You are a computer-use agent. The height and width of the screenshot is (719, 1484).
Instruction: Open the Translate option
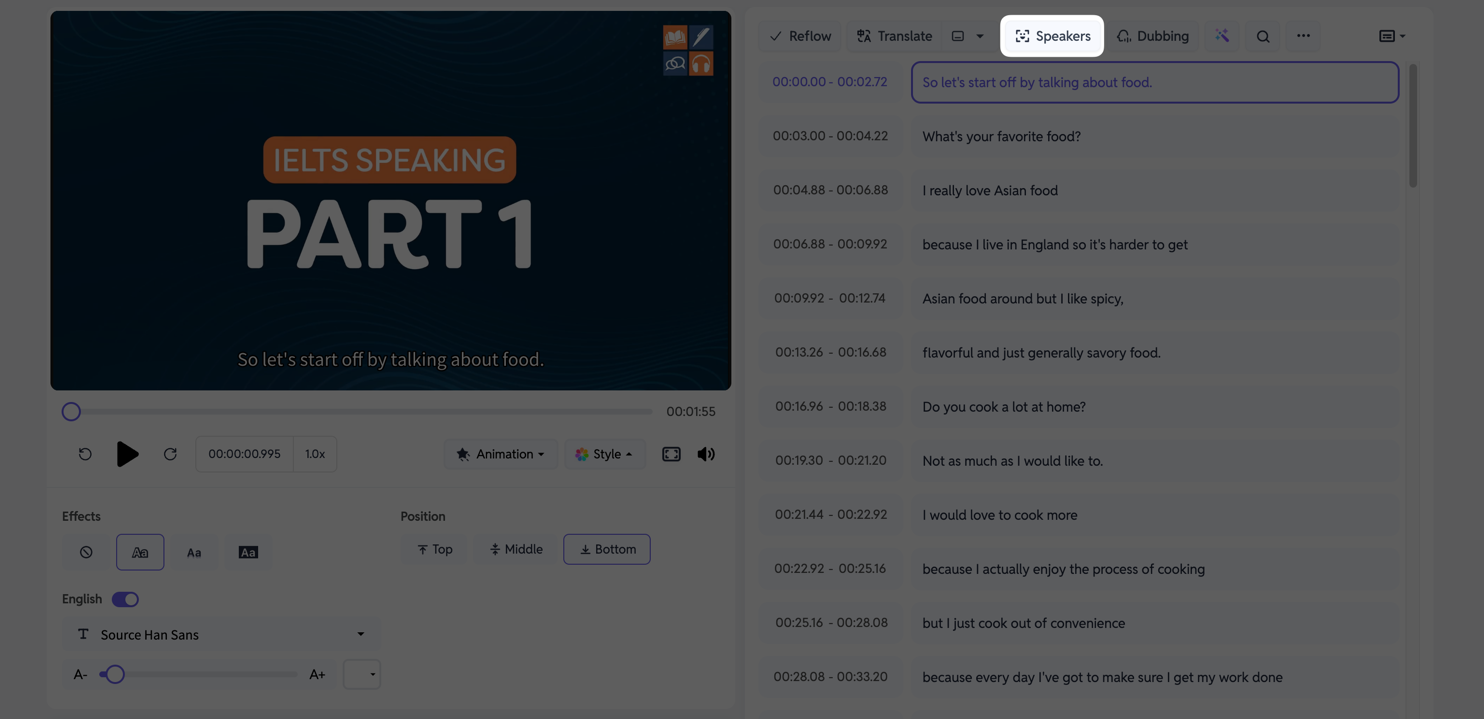[x=894, y=36]
